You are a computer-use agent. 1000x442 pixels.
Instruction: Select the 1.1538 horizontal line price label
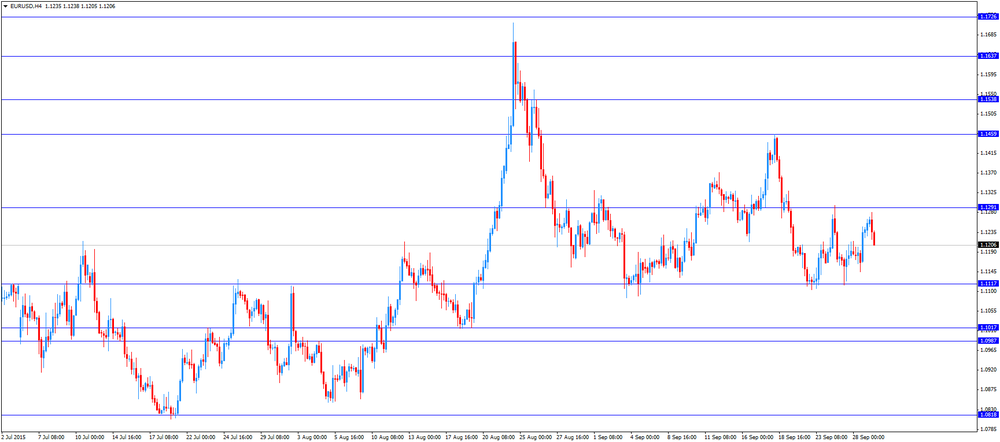(x=987, y=99)
